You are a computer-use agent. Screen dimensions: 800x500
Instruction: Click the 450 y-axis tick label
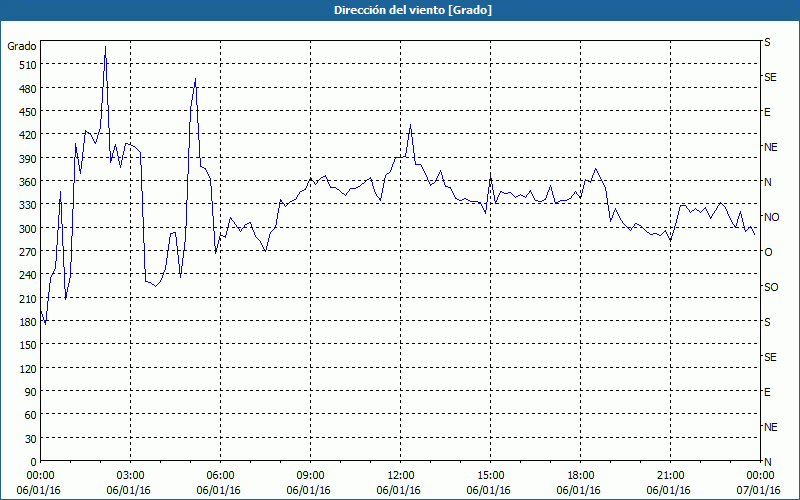(x=28, y=112)
